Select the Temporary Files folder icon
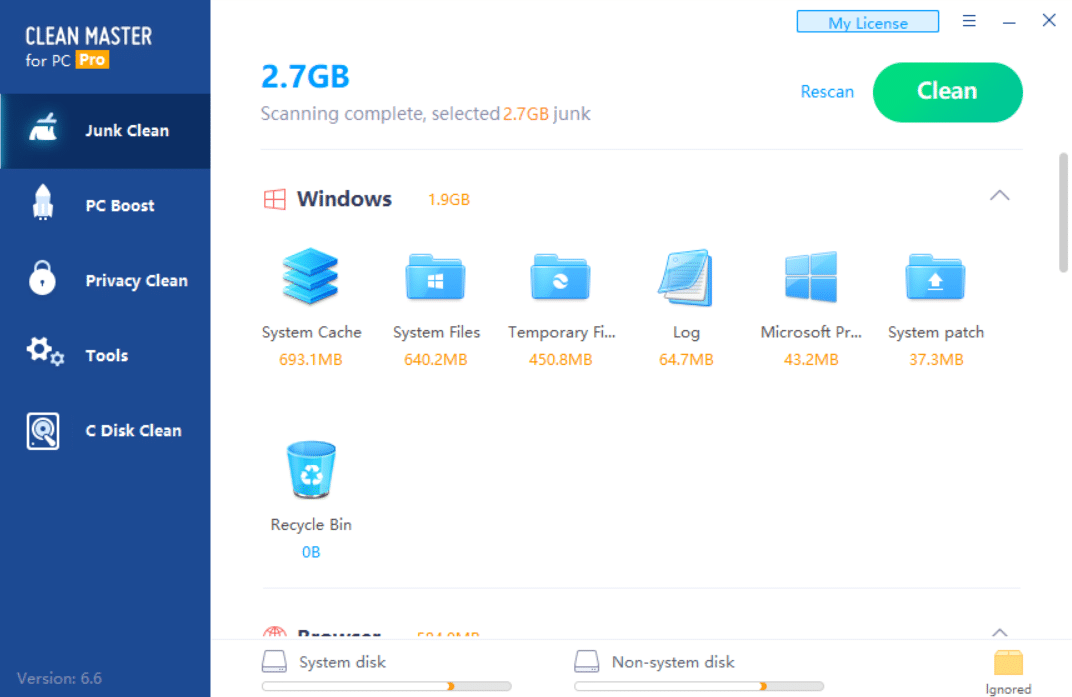The width and height of the screenshot is (1072, 697). (561, 277)
